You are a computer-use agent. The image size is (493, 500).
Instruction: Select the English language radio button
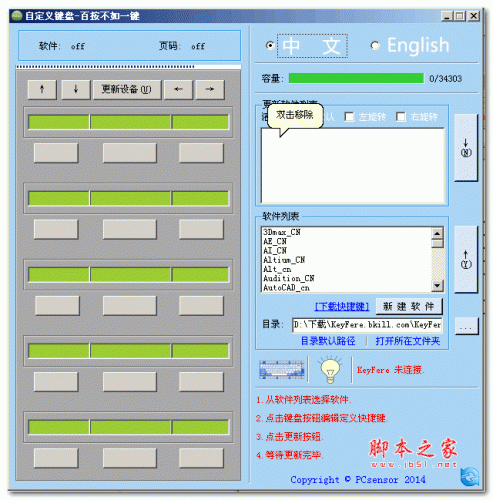375,45
